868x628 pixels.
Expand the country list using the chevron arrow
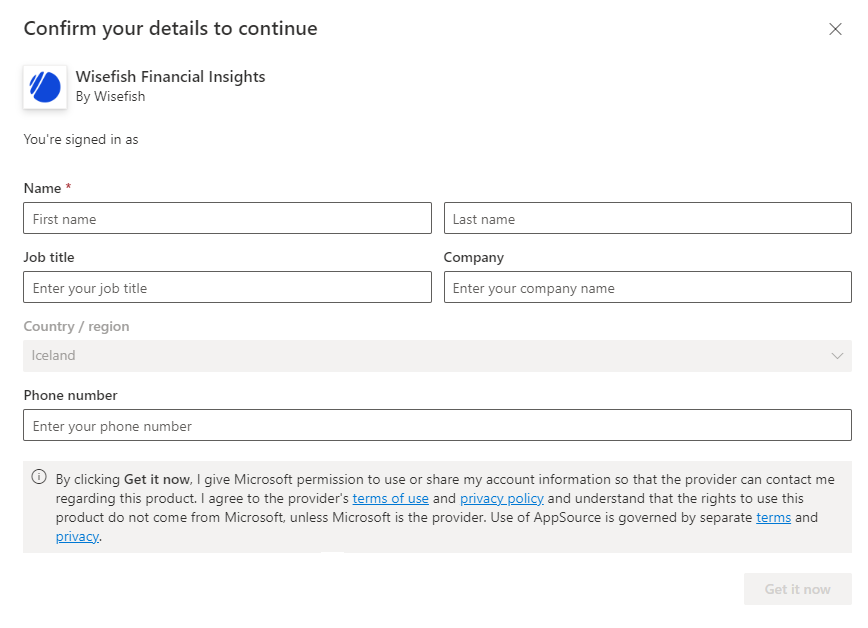[837, 356]
